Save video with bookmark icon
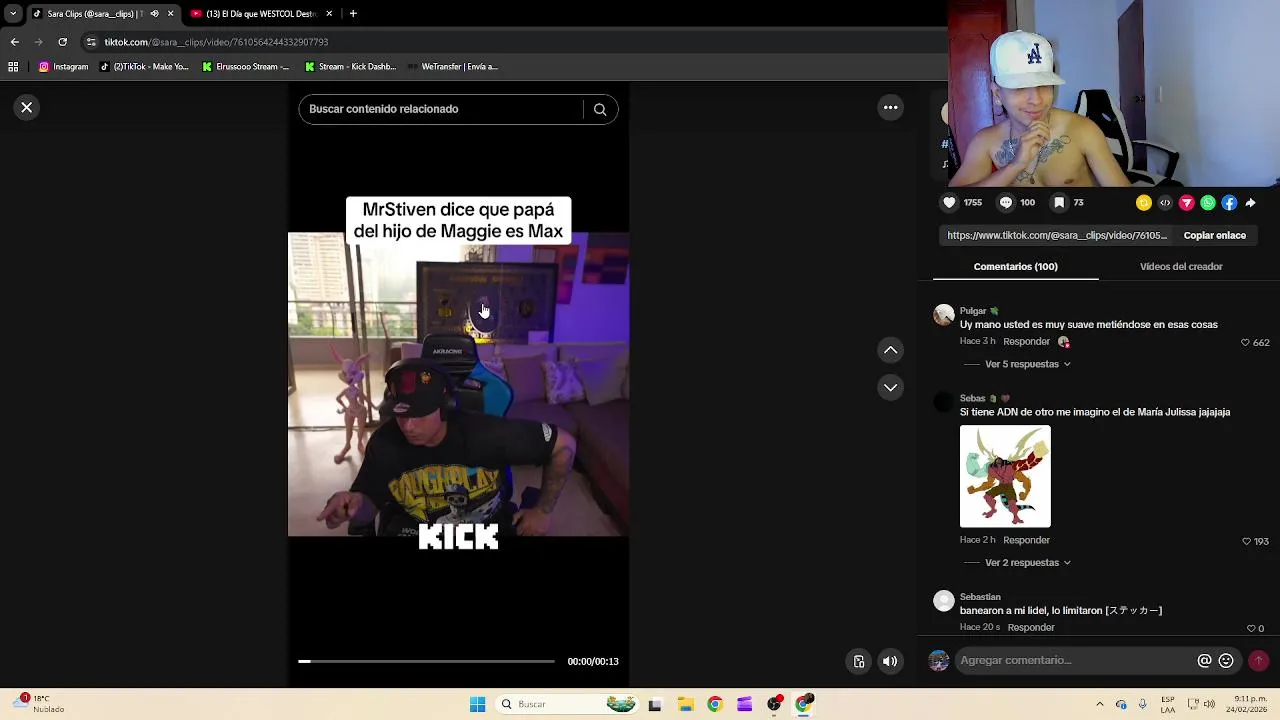This screenshot has height=720, width=1280. coord(1059,202)
